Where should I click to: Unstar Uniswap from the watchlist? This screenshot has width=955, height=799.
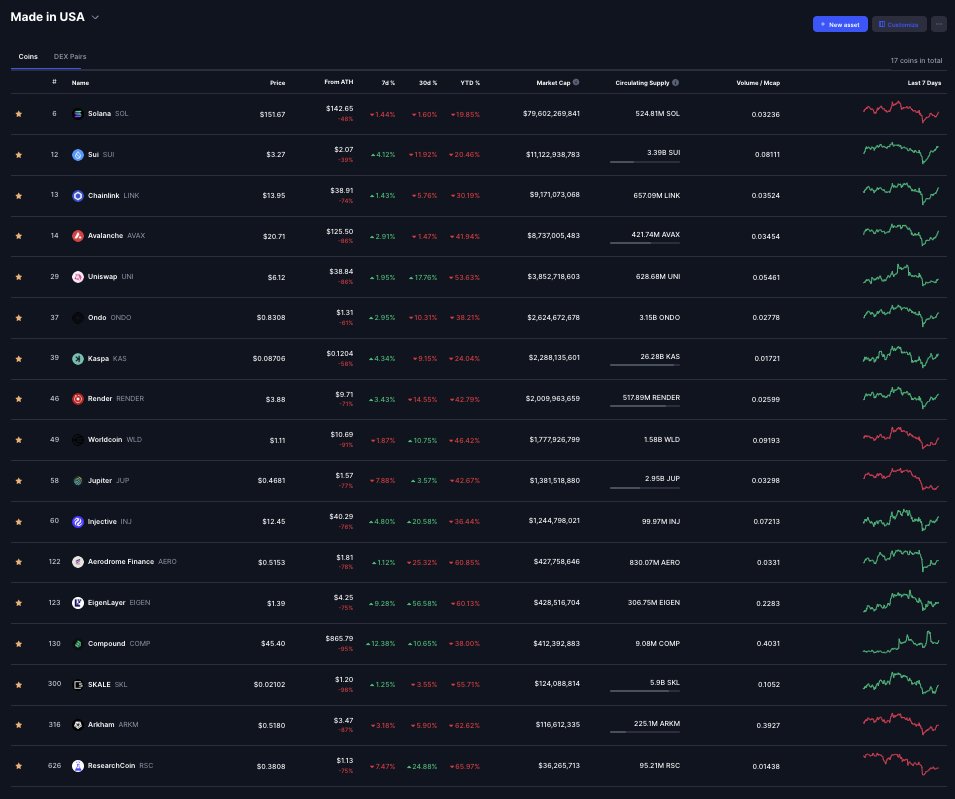[x=19, y=277]
